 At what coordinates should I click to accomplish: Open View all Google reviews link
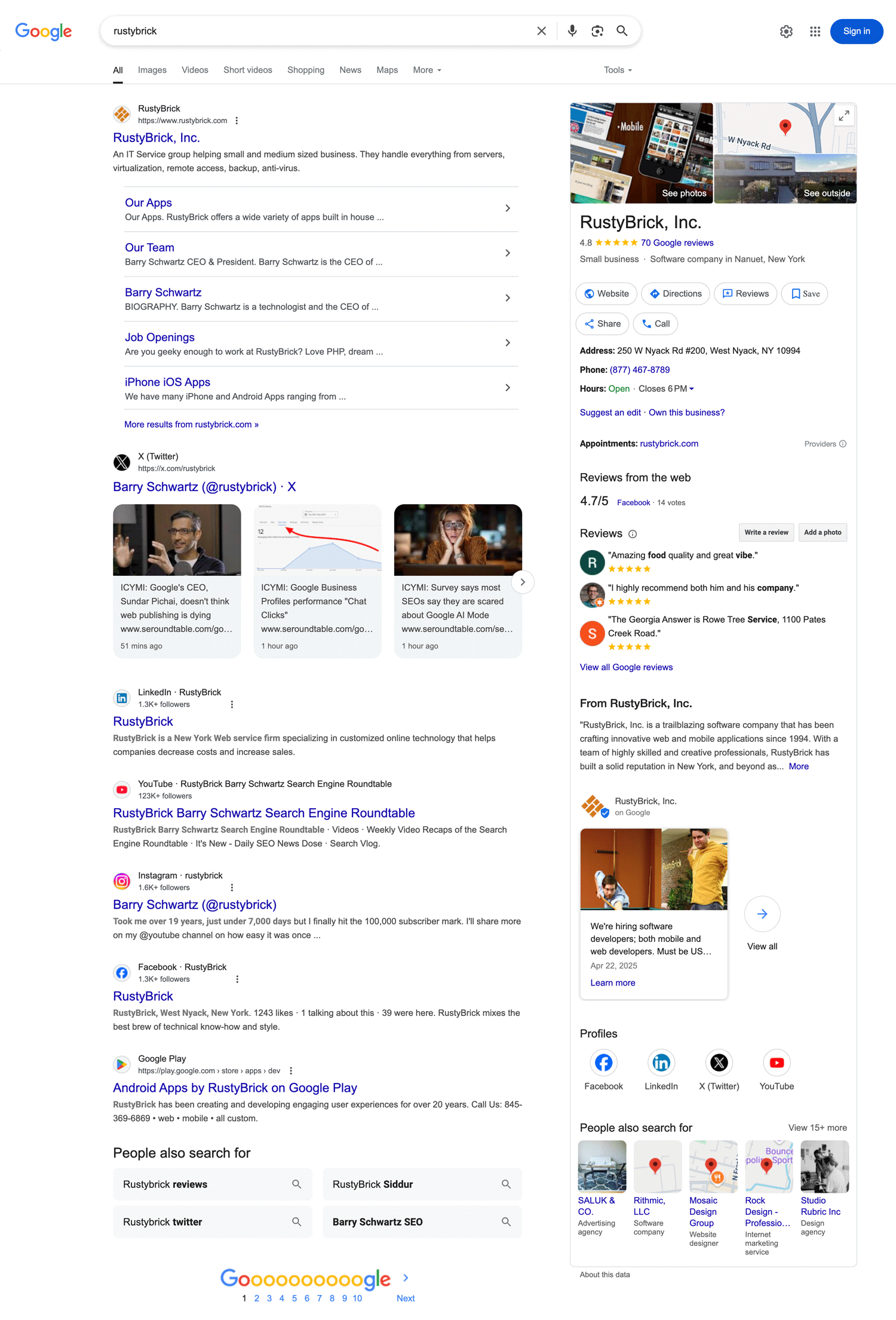point(626,667)
